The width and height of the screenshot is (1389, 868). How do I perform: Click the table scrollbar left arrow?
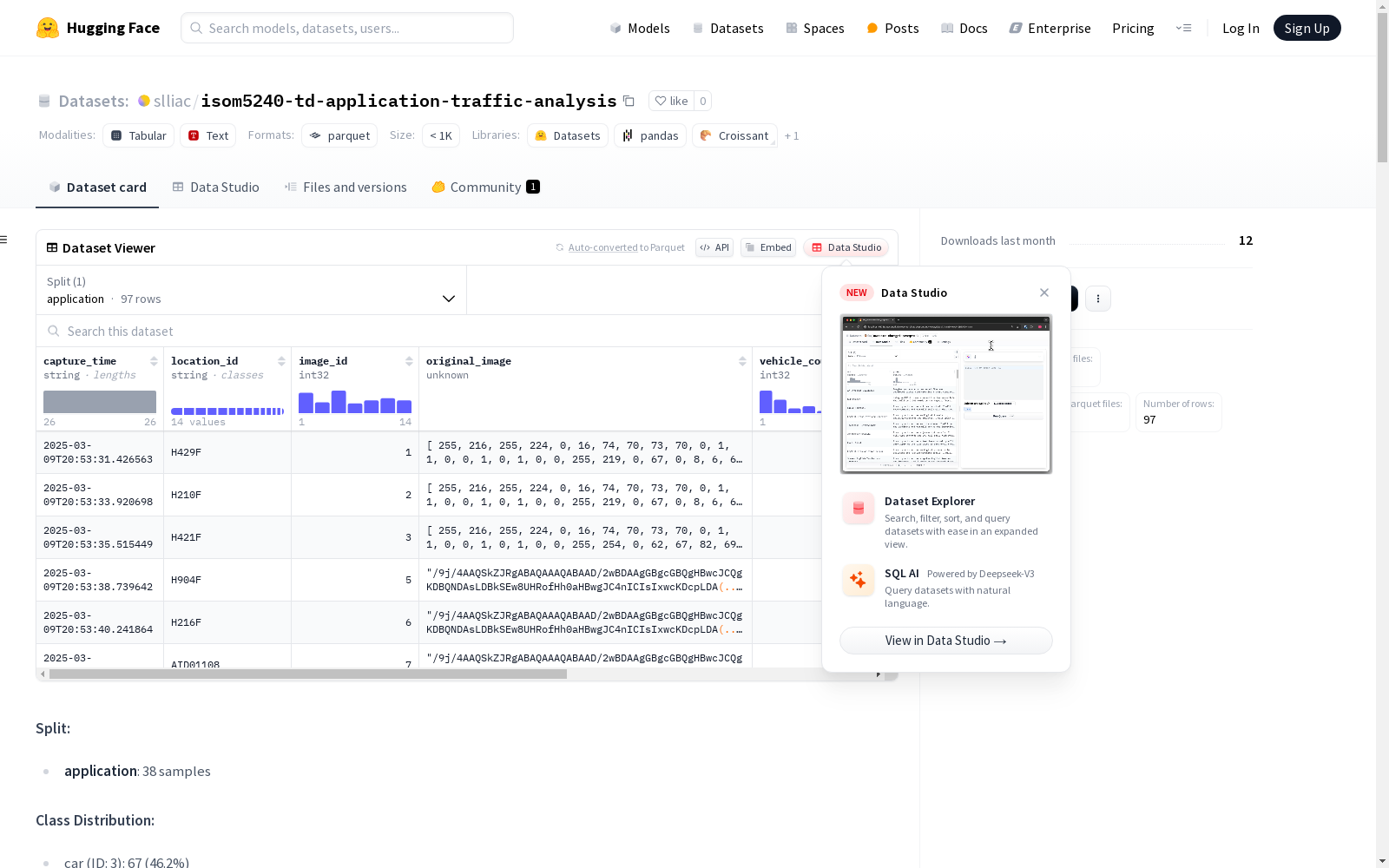[43, 674]
